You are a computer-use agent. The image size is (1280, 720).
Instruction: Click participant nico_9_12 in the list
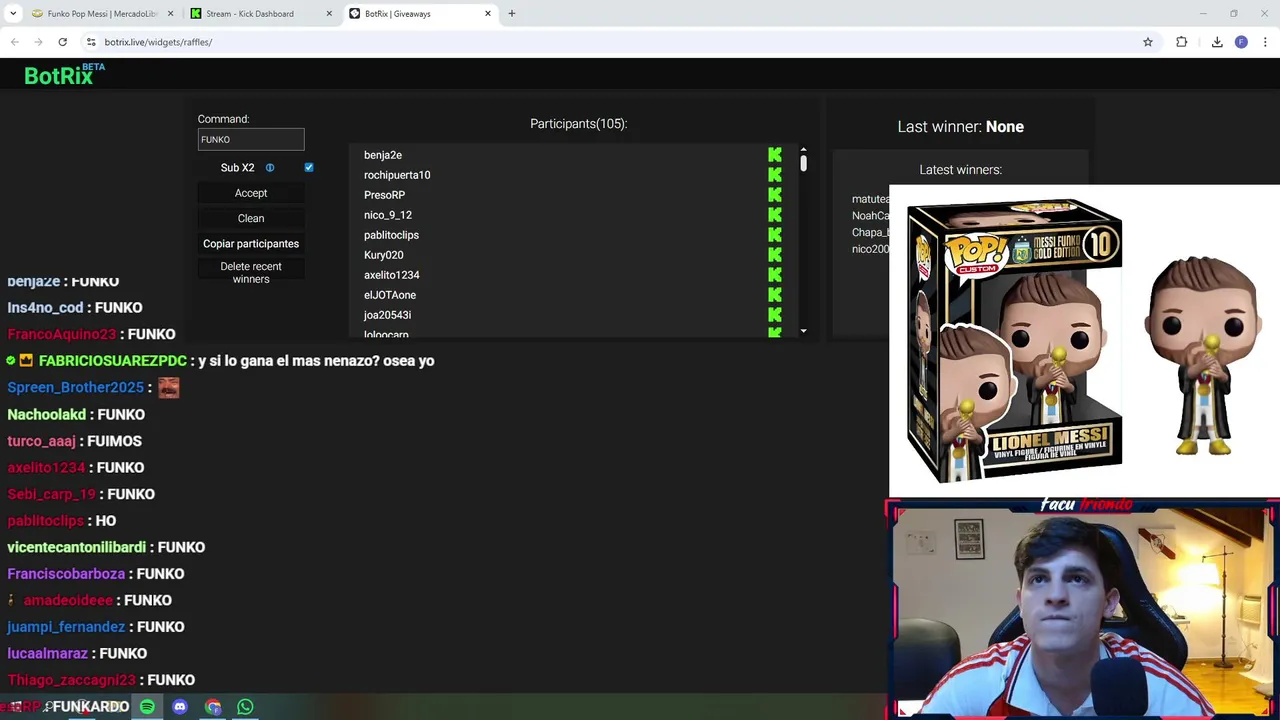(388, 215)
